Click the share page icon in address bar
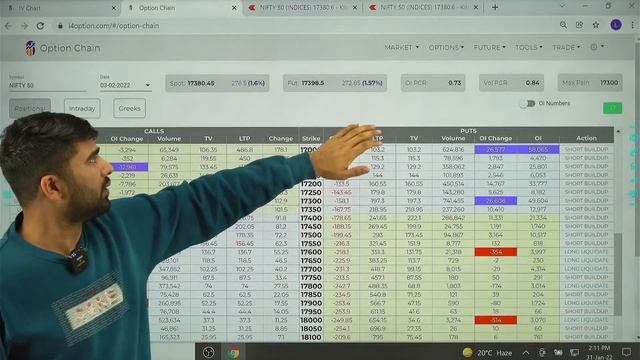The image size is (640, 360). 579,25
